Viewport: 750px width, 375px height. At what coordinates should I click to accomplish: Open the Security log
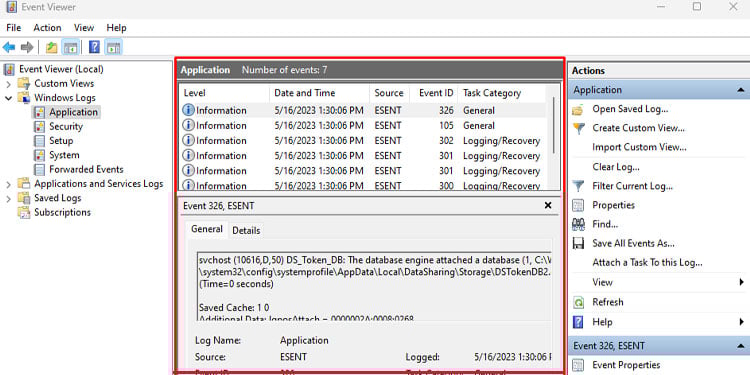click(x=66, y=127)
